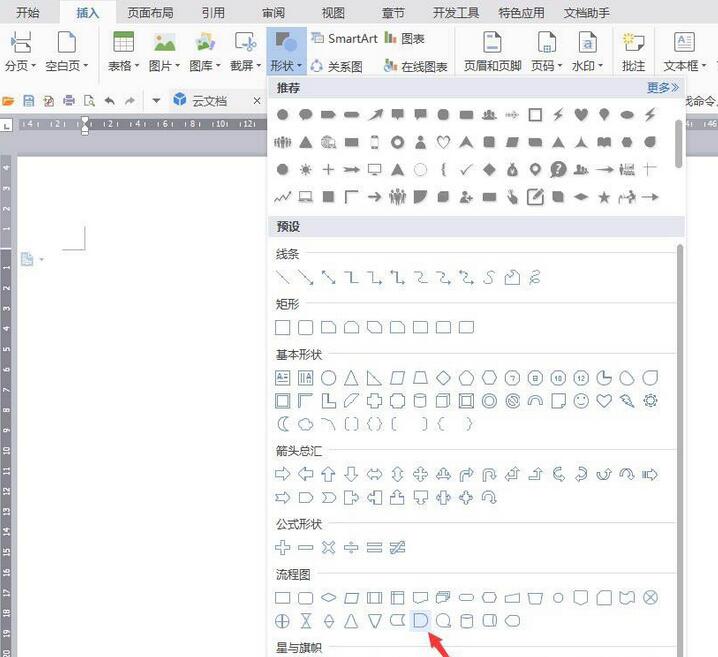Select the flowchart collate hourglass shape

click(305, 621)
